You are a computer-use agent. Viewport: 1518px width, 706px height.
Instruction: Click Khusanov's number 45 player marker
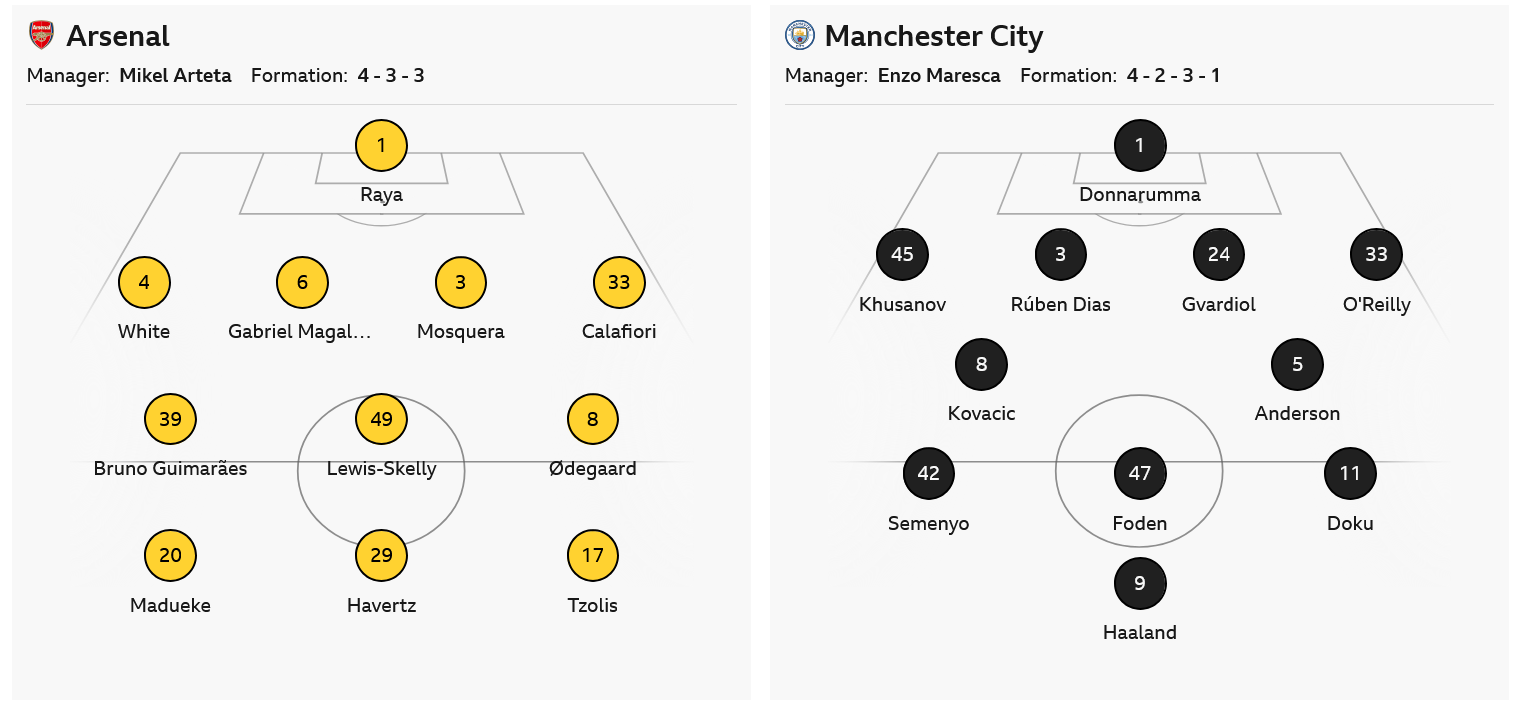[x=902, y=255]
